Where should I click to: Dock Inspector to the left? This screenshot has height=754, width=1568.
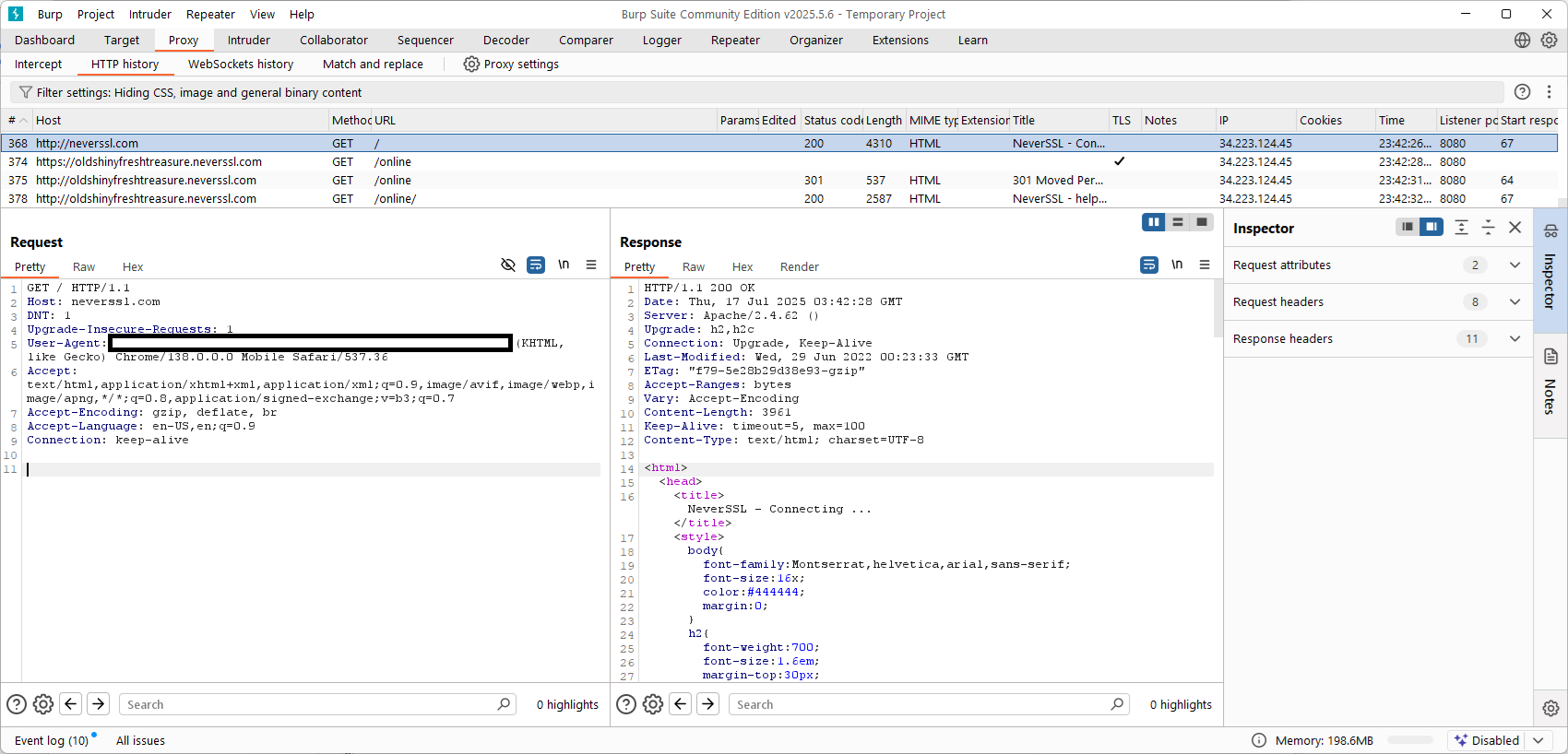pos(1408,227)
